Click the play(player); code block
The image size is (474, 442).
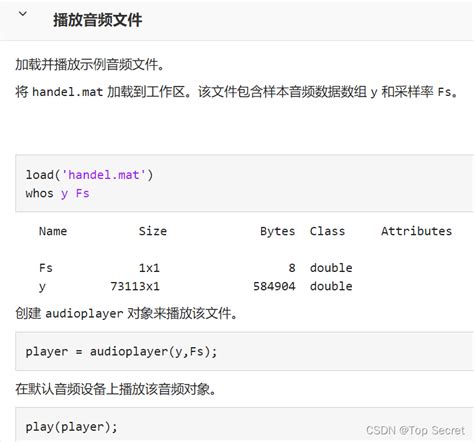[244, 424]
